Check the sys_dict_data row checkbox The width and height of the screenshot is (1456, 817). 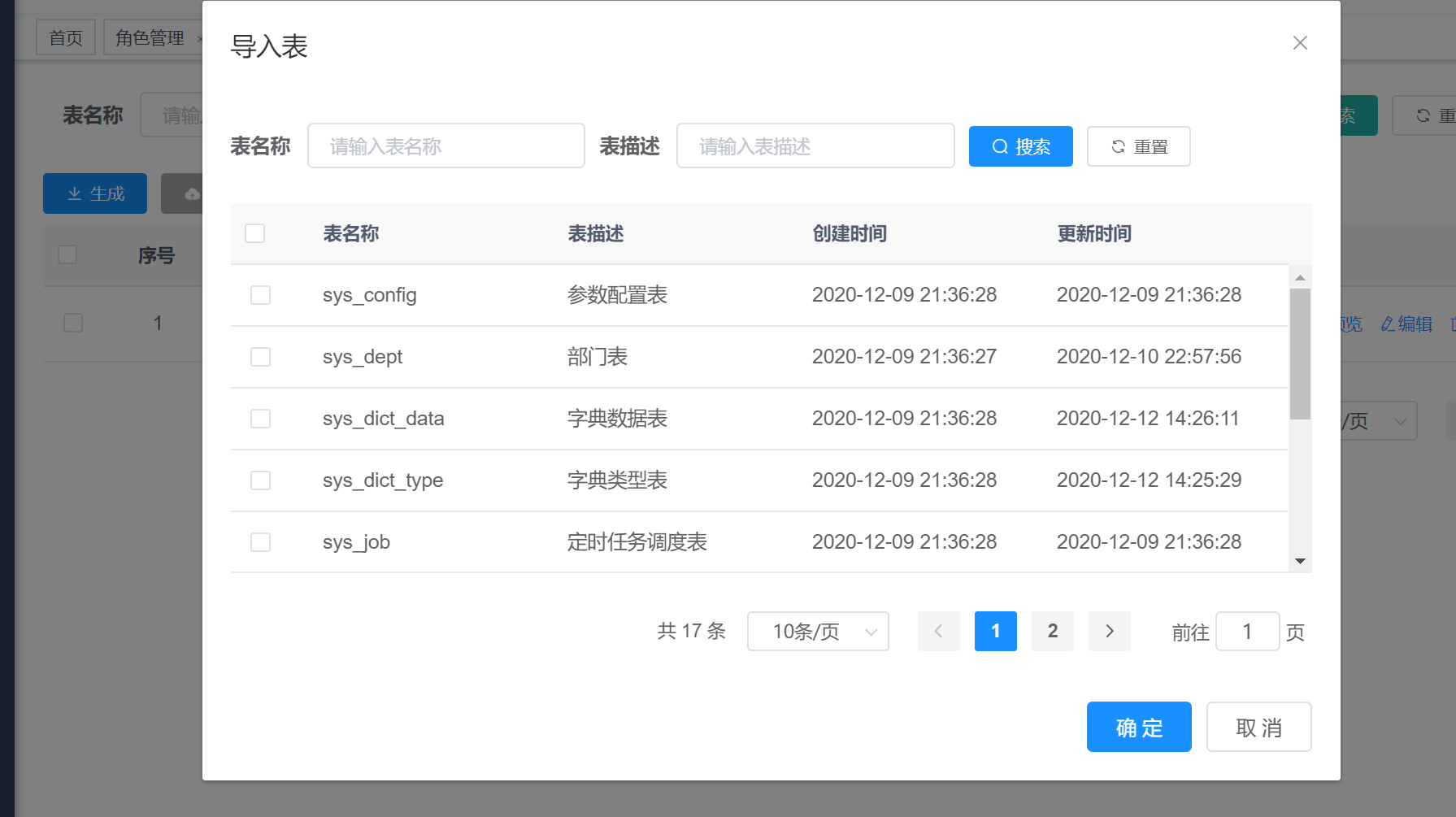[260, 419]
